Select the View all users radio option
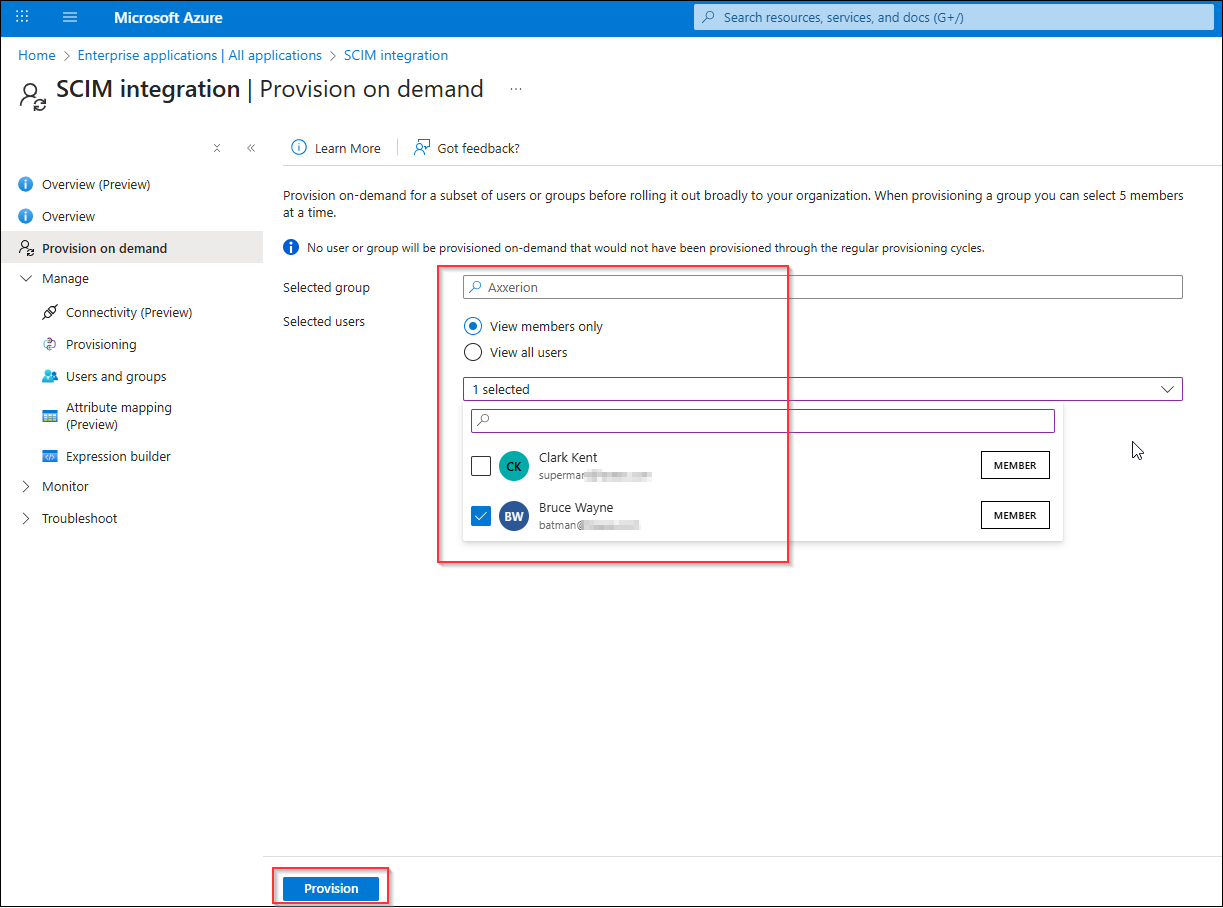 473,352
